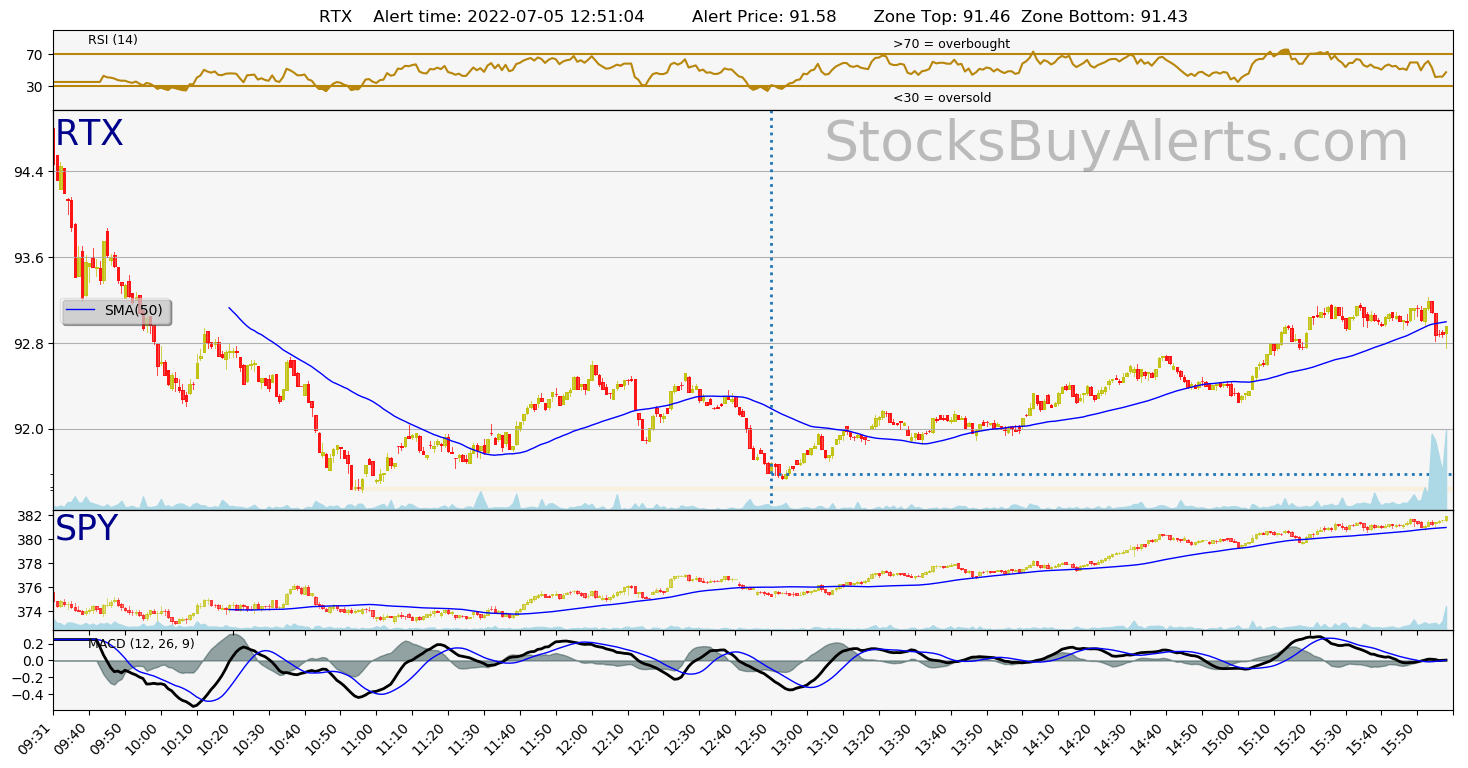This screenshot has height=768, width=1468.
Task: Click the MACD 0.2 axis label
Action: 33,644
